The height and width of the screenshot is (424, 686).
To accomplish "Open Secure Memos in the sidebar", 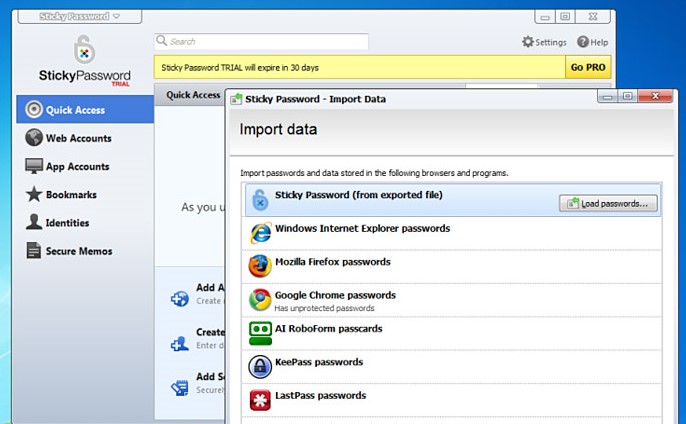I will (x=85, y=251).
